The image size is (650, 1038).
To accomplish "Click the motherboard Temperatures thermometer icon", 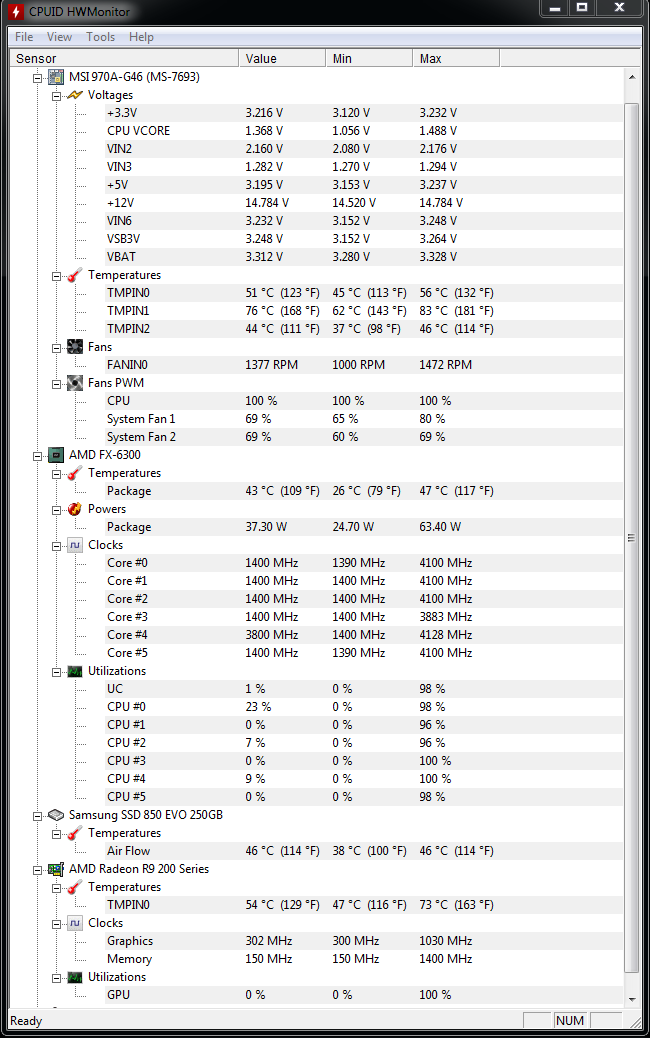I will pyautogui.click(x=75, y=275).
